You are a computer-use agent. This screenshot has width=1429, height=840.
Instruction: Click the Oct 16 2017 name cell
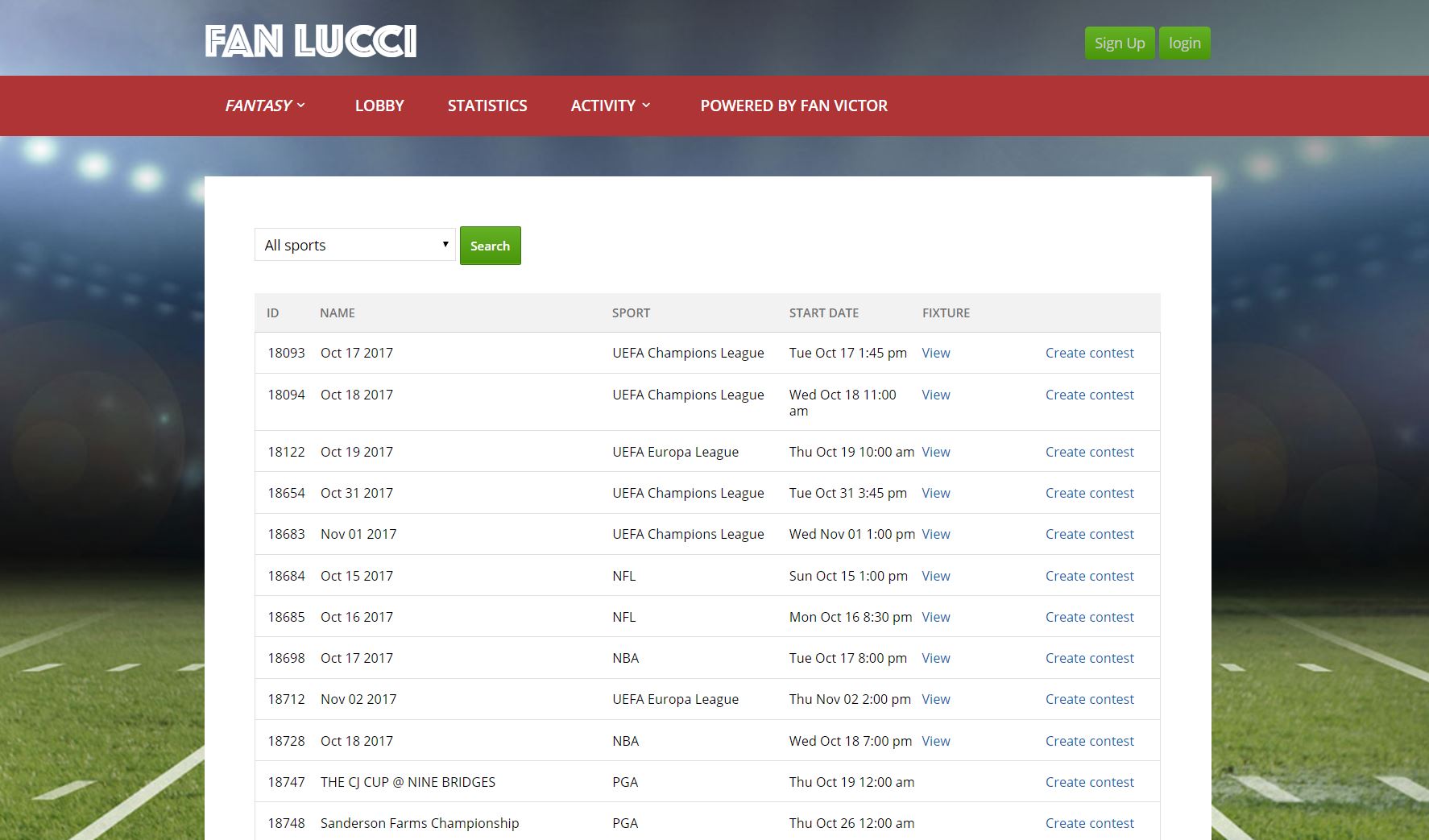click(357, 617)
